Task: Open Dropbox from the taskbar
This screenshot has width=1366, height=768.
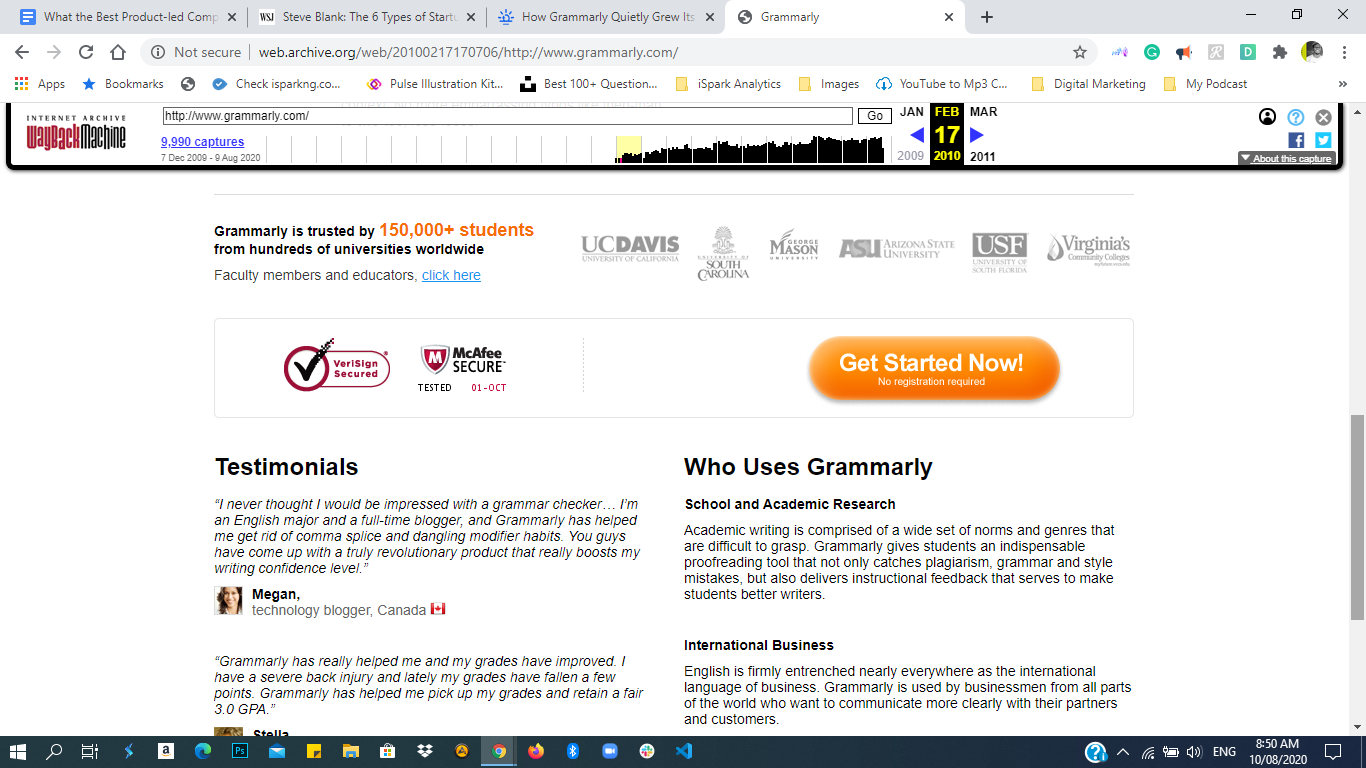Action: (425, 750)
